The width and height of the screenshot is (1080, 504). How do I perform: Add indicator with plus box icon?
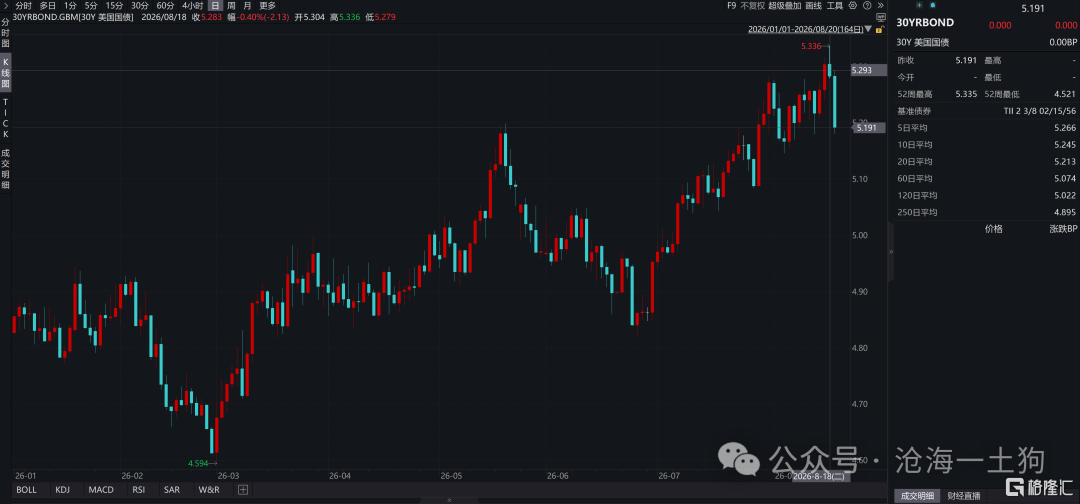pos(242,490)
